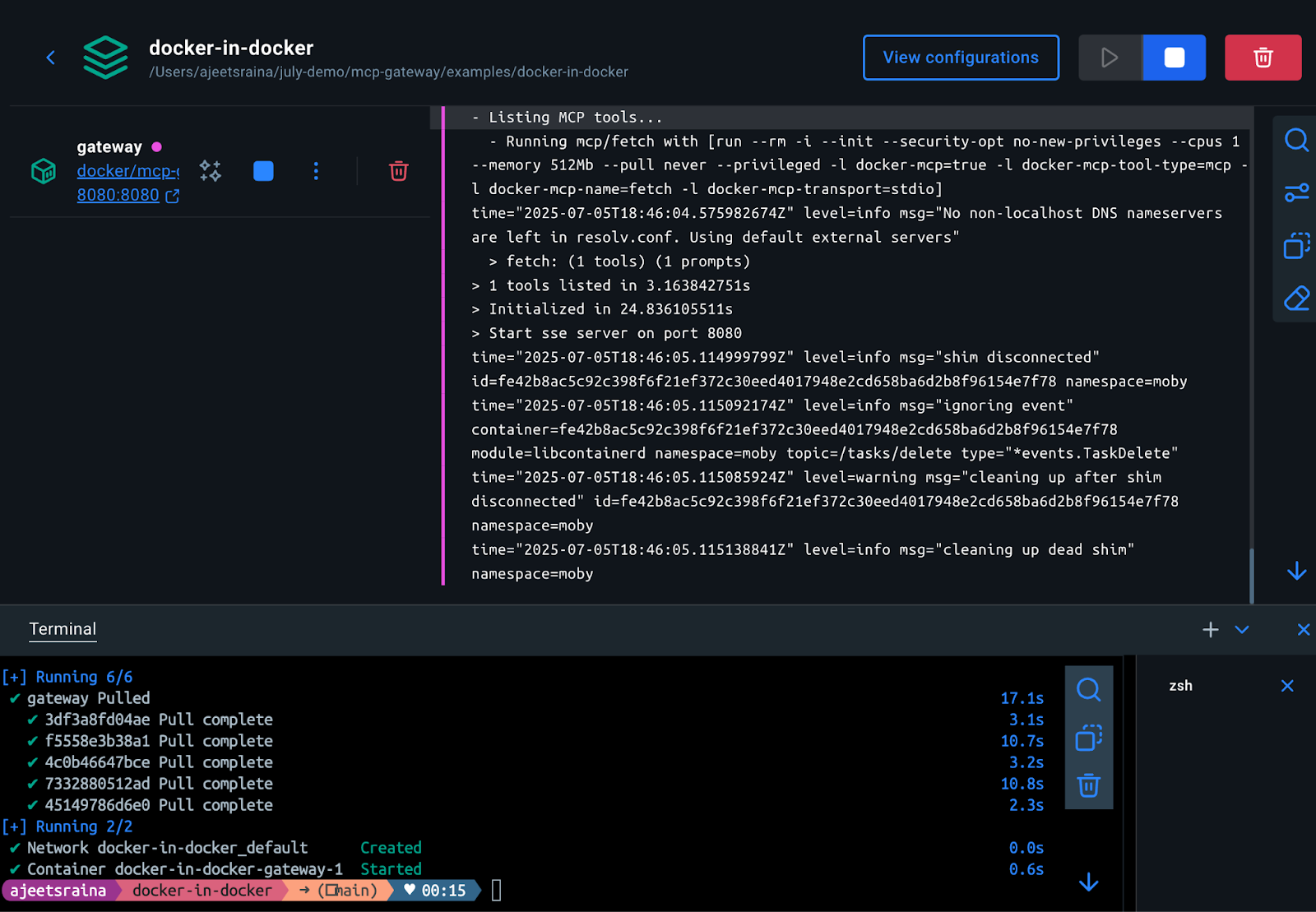Start the docker-in-docker stack with play button
Screen dimensions: 1316x912
tap(1110, 58)
